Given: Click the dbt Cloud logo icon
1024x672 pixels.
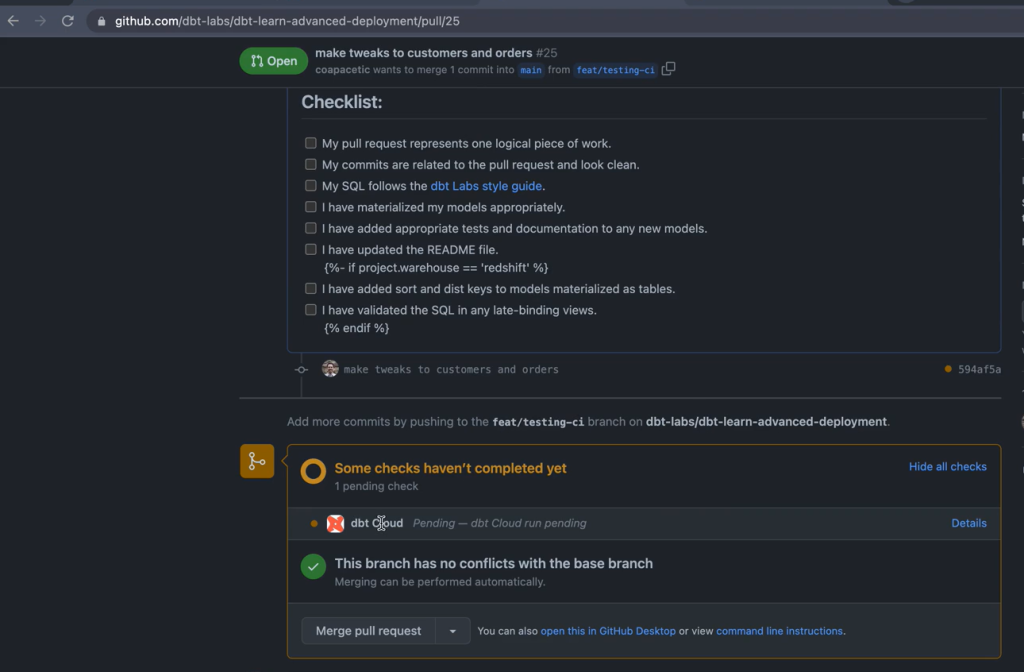Looking at the screenshot, I should tap(336, 523).
